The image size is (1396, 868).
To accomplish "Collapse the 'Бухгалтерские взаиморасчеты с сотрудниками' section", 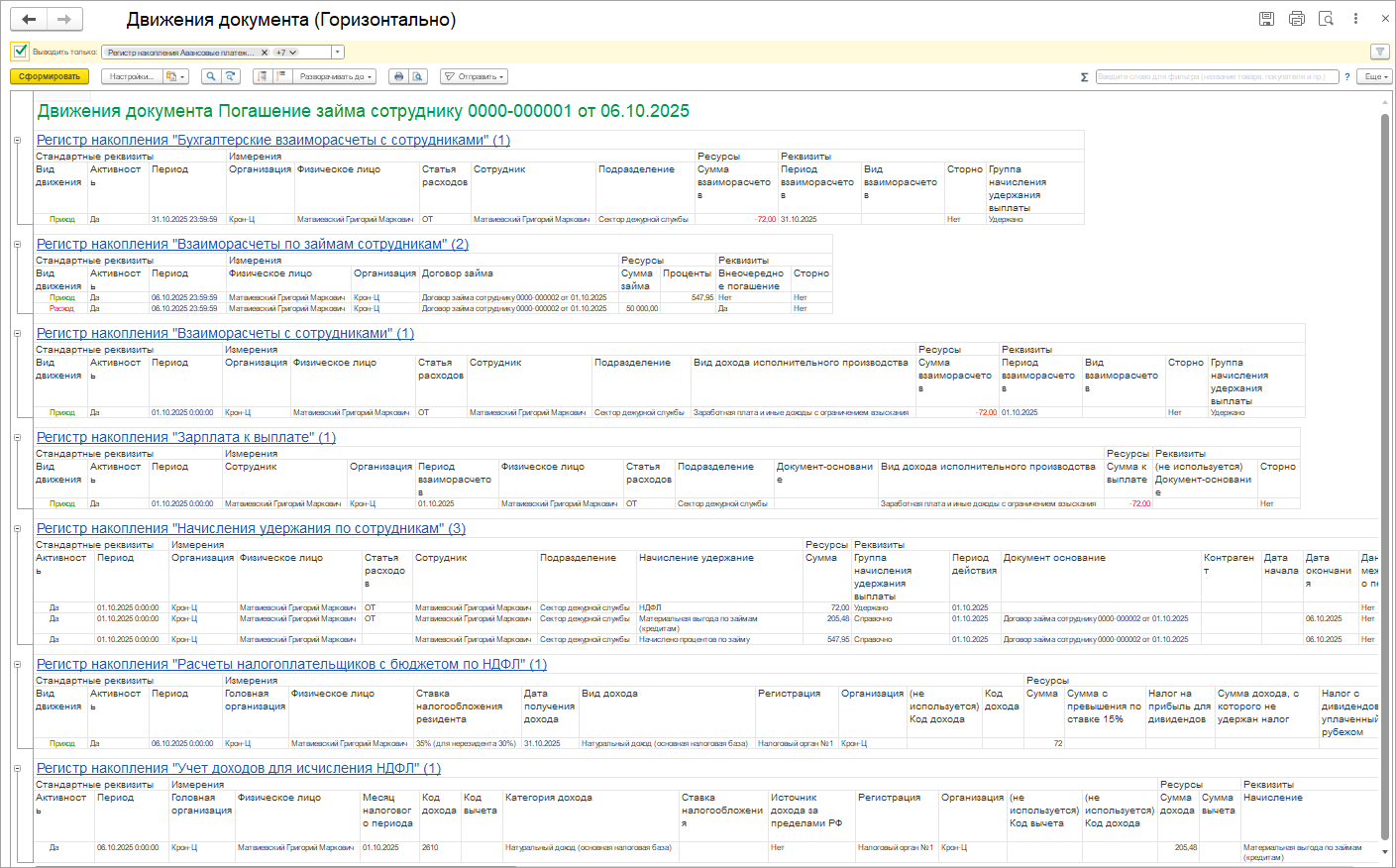I will pos(18,141).
